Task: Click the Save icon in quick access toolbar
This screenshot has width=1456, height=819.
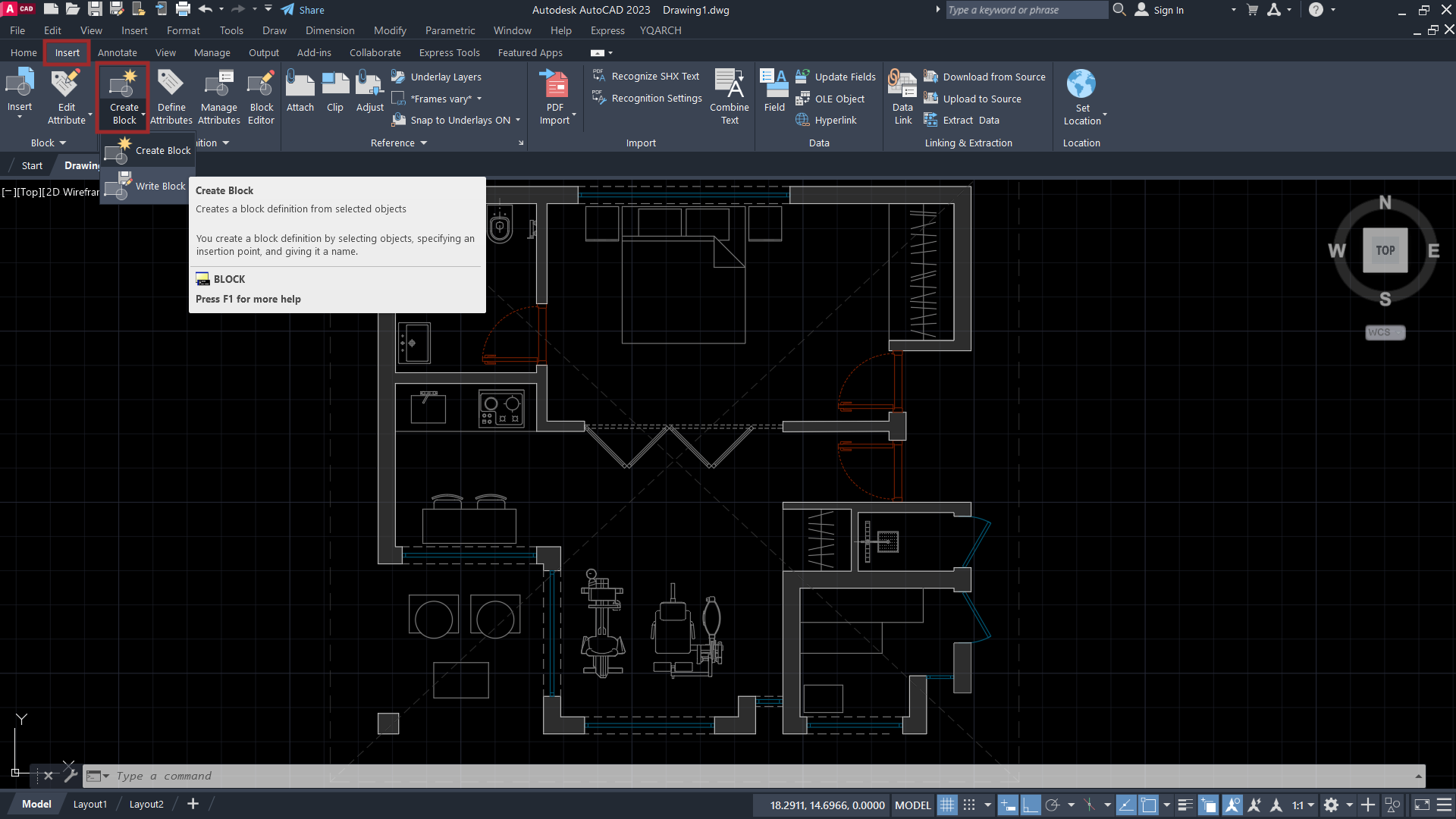Action: click(95, 9)
